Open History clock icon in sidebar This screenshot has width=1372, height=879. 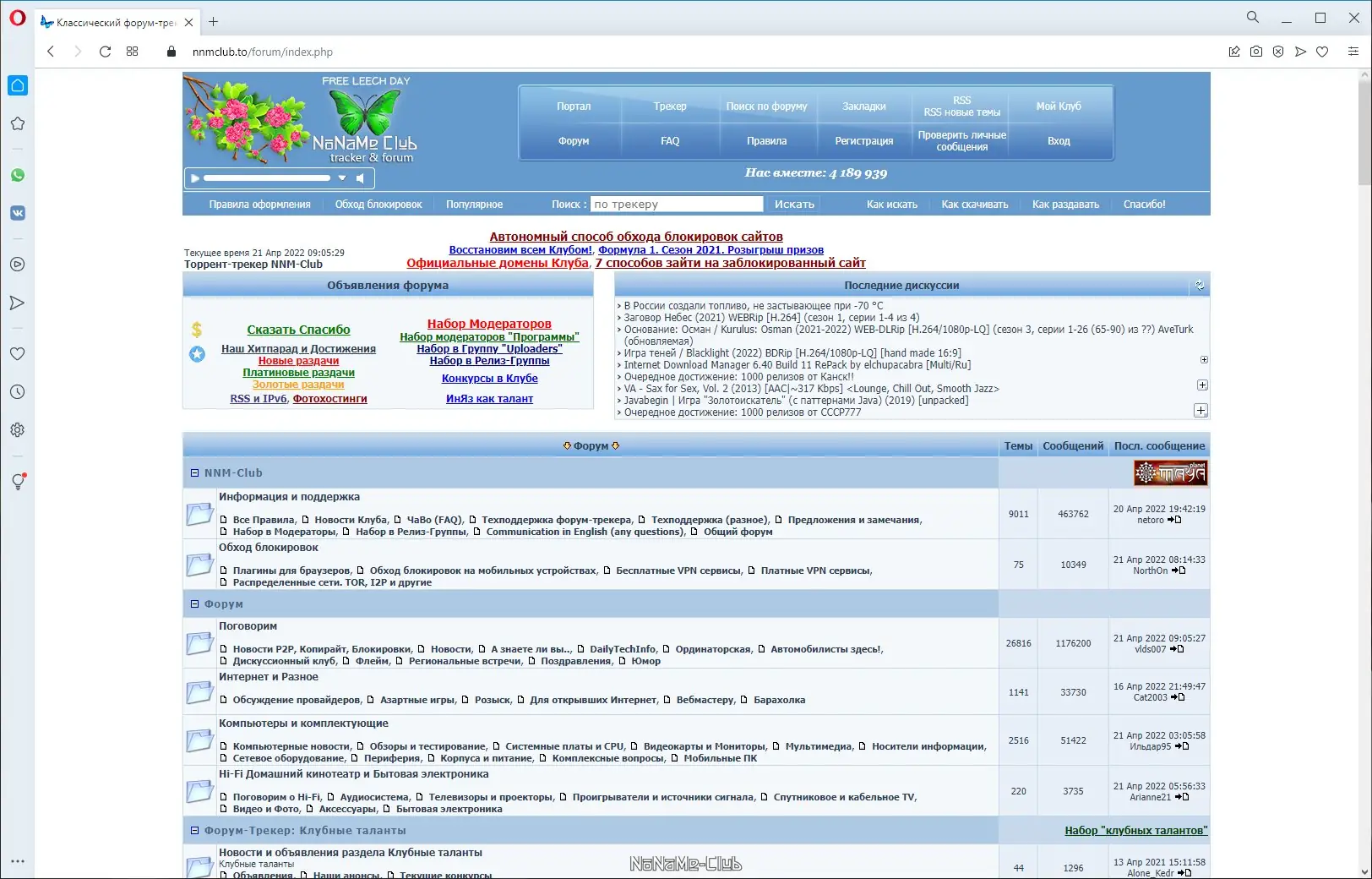click(x=18, y=392)
